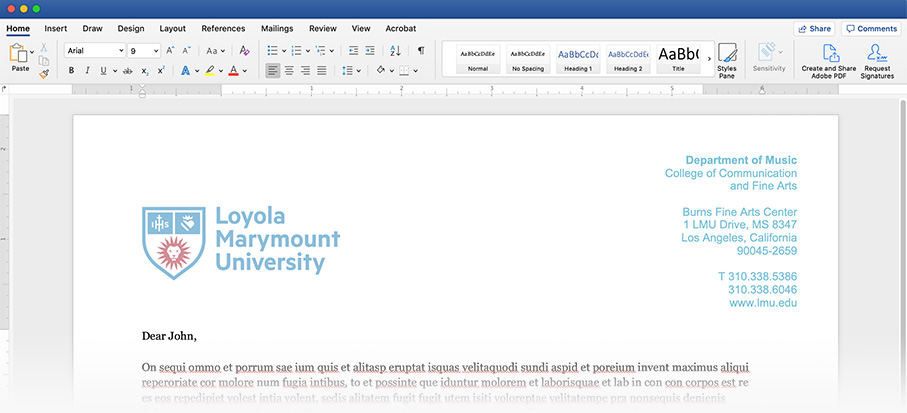The width and height of the screenshot is (907, 413).
Task: Decrease paragraph indent
Action: pos(353,51)
